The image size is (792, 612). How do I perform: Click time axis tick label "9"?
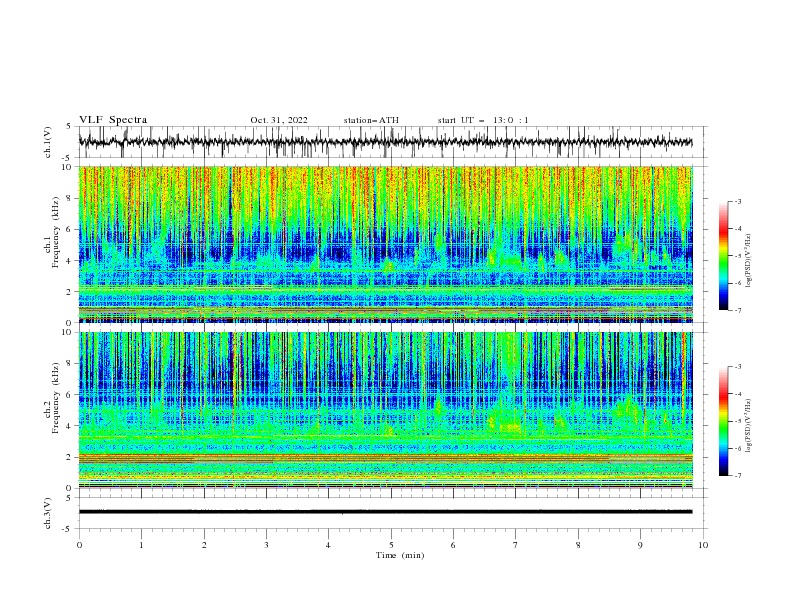point(640,545)
